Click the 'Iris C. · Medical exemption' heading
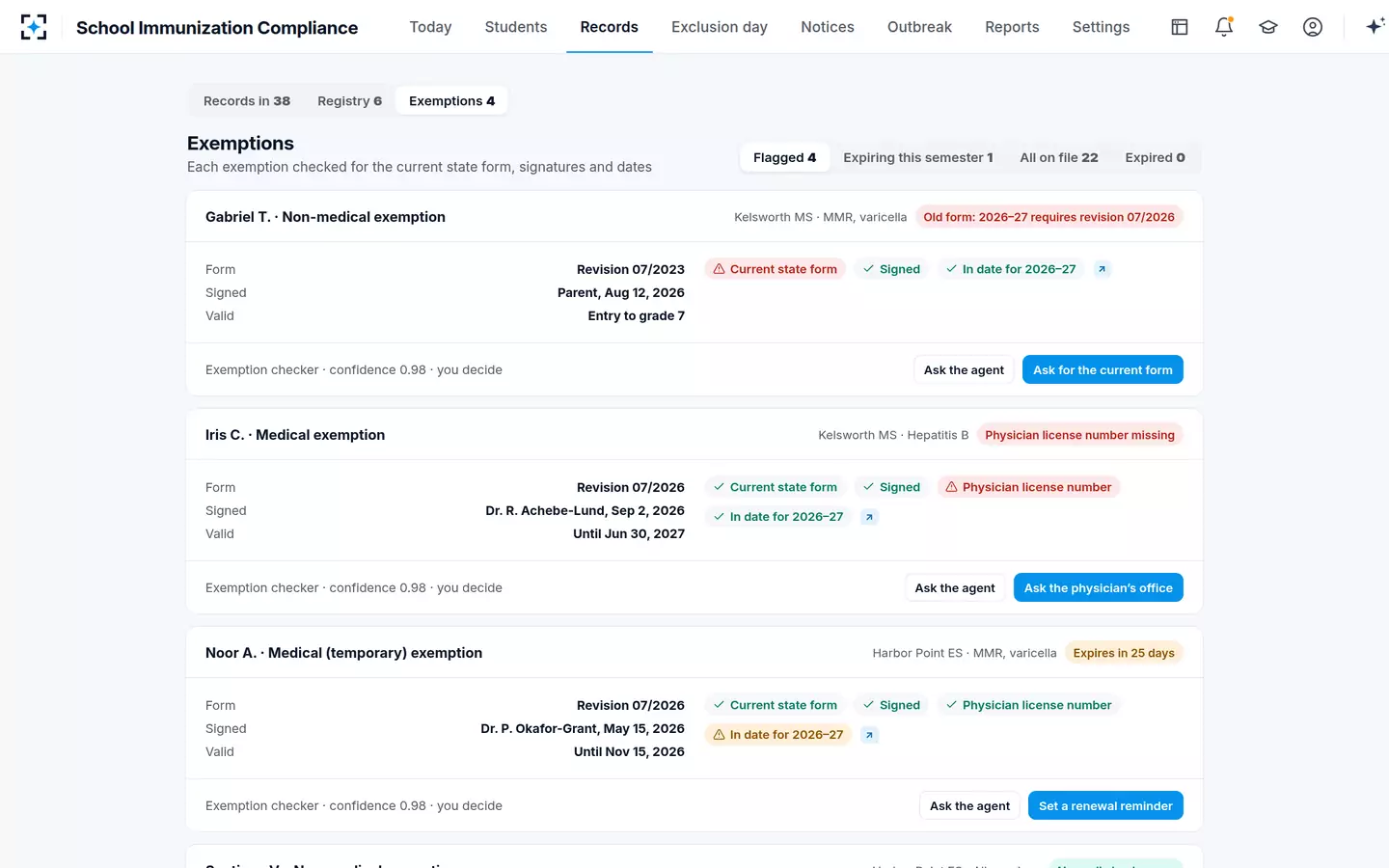The width and height of the screenshot is (1389, 868). pos(295,435)
